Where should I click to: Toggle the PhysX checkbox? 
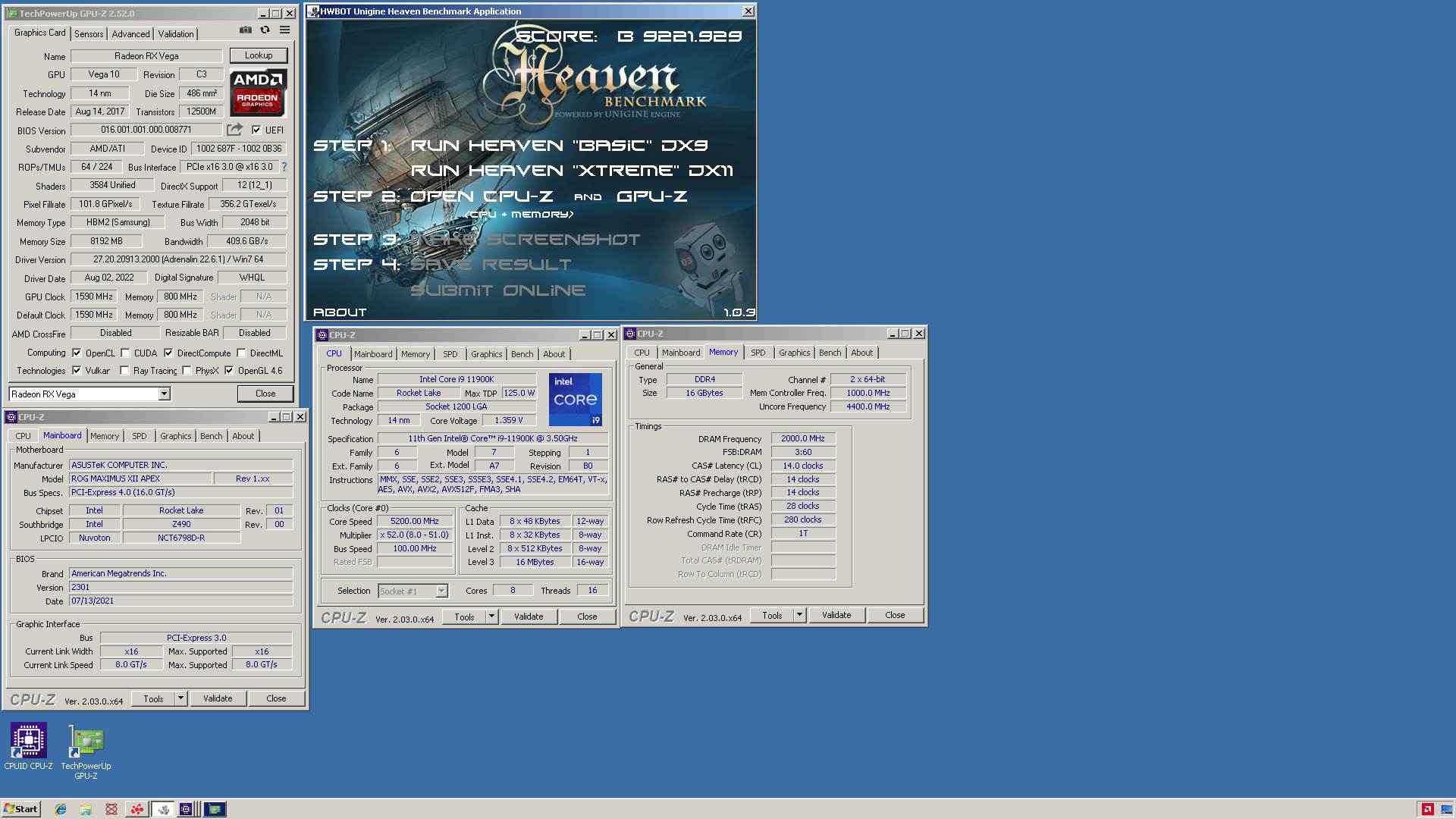187,371
